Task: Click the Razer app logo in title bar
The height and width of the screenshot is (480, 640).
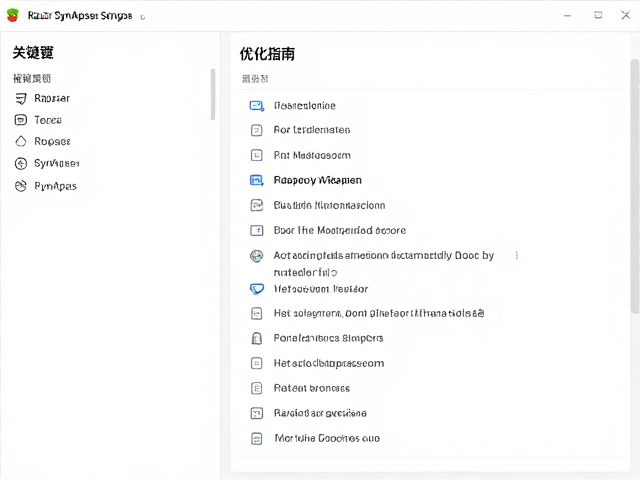Action: pos(13,15)
